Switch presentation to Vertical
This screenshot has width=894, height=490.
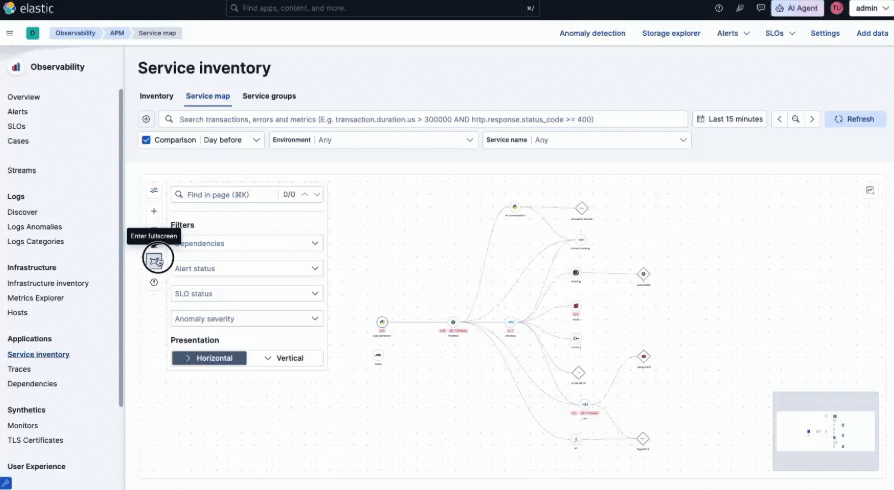(285, 358)
